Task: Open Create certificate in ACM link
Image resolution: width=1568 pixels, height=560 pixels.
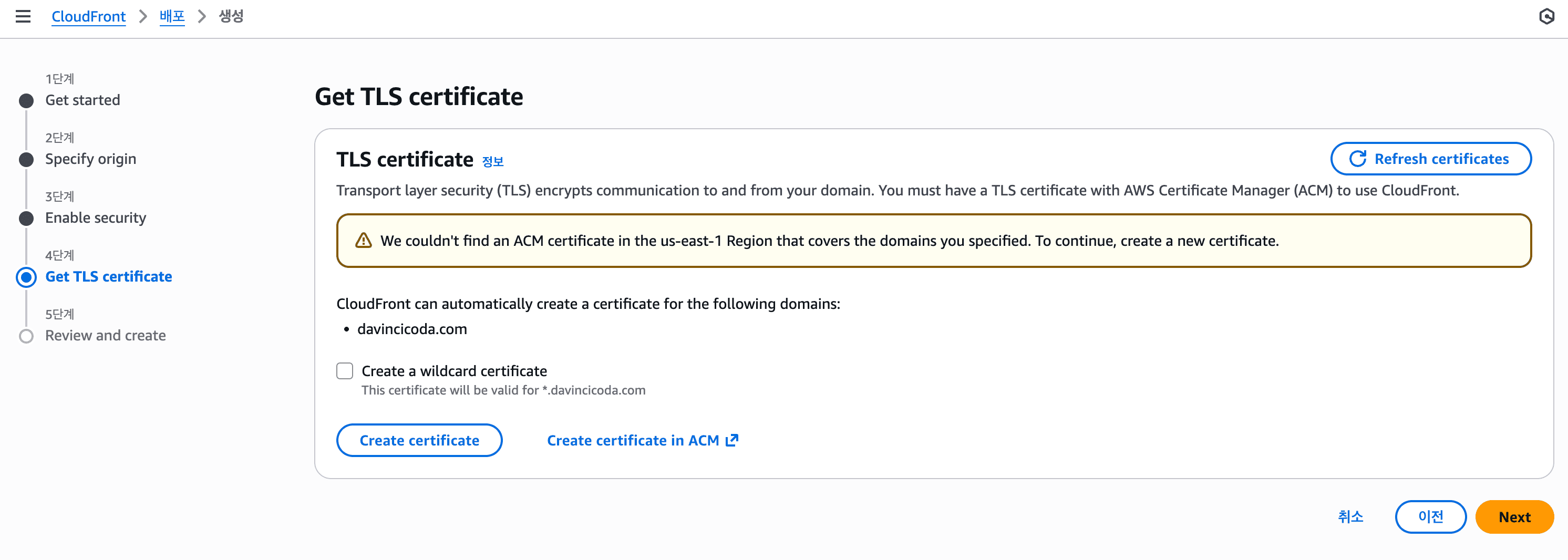Action: (633, 440)
